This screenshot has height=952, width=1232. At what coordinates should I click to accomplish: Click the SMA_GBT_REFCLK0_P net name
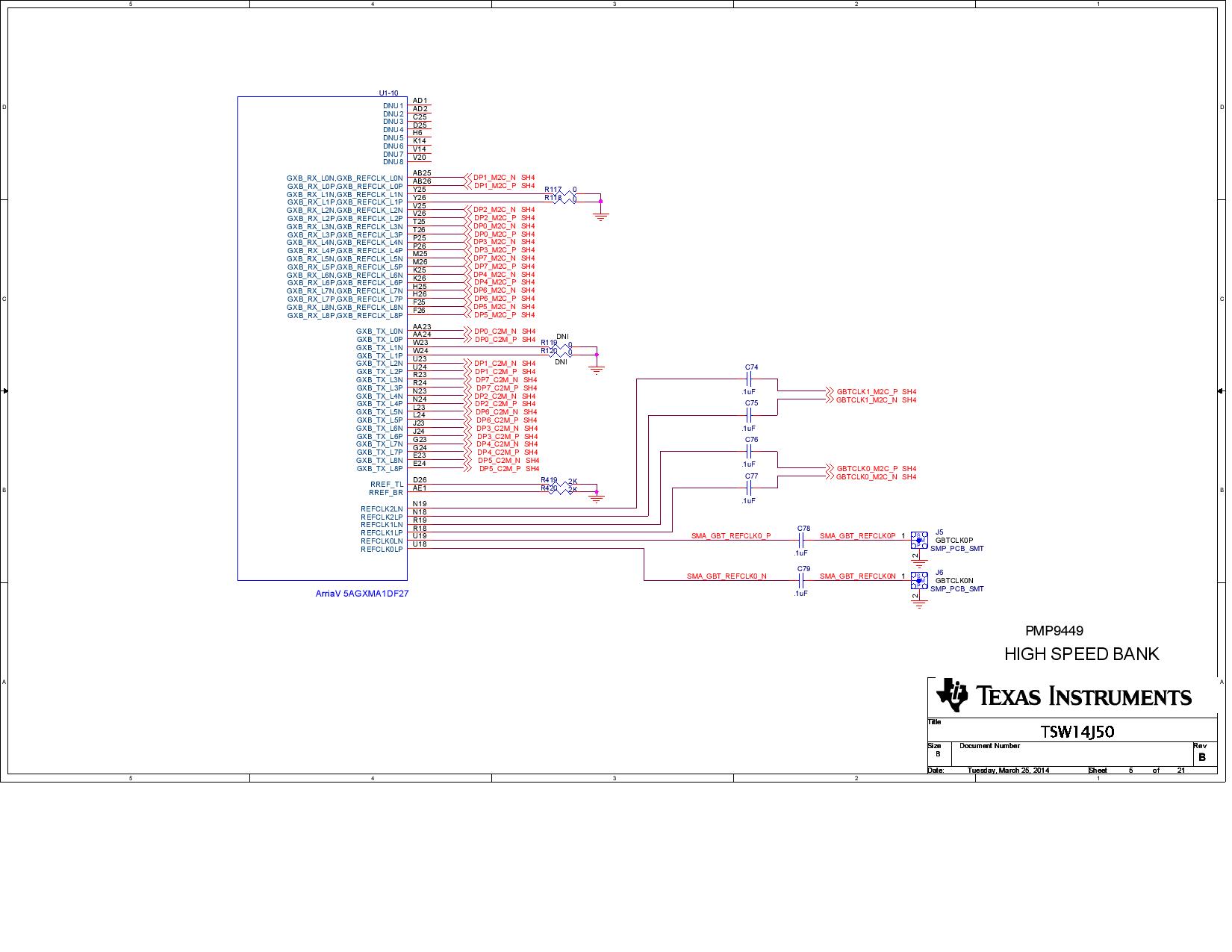pos(730,536)
